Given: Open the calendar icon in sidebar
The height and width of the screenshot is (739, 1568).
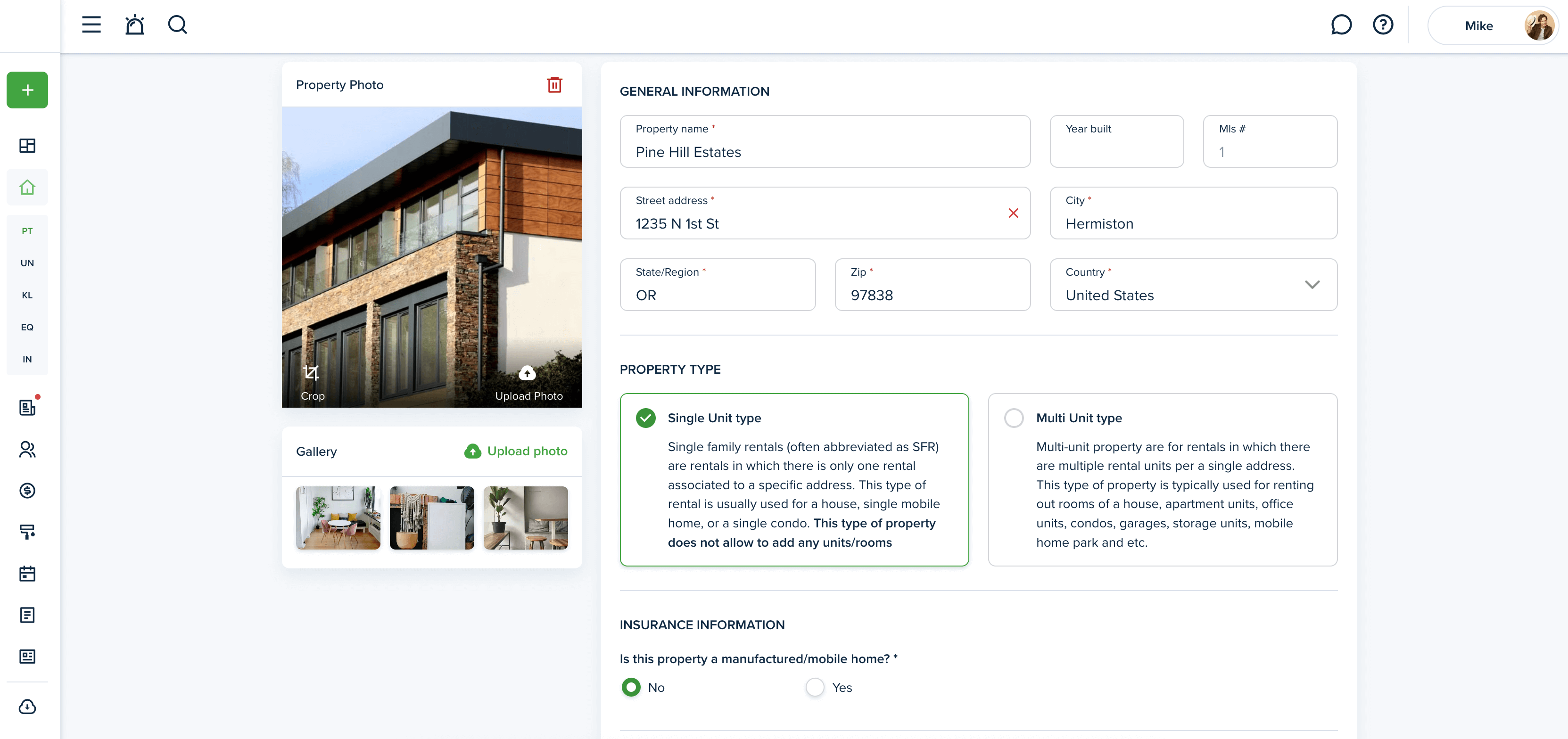Looking at the screenshot, I should click(27, 574).
